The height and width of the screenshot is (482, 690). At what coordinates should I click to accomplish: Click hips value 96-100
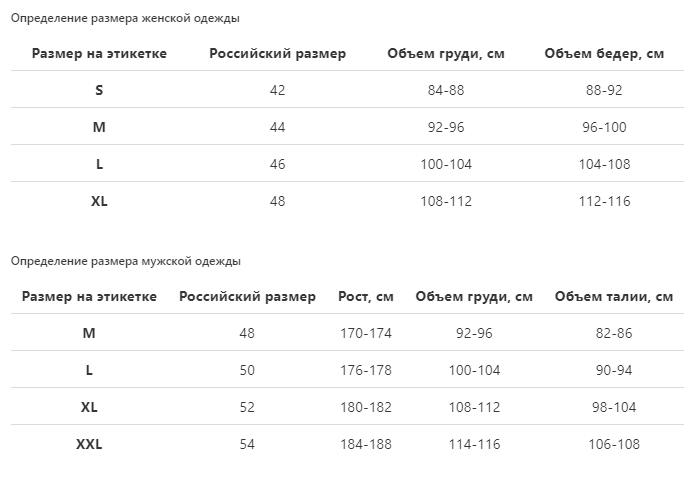[x=604, y=127]
